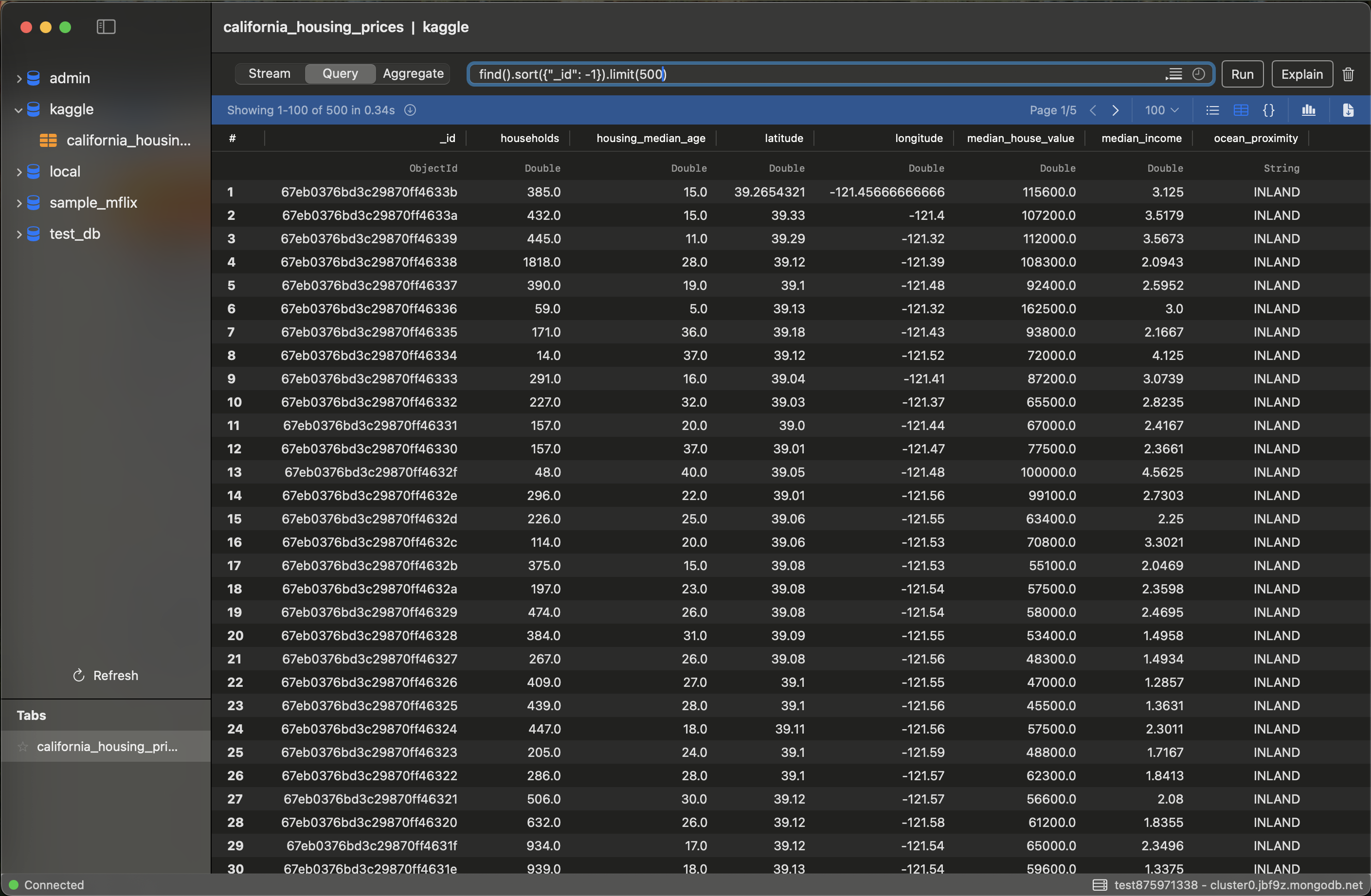Select housing_median_age value 5.0

click(698, 309)
